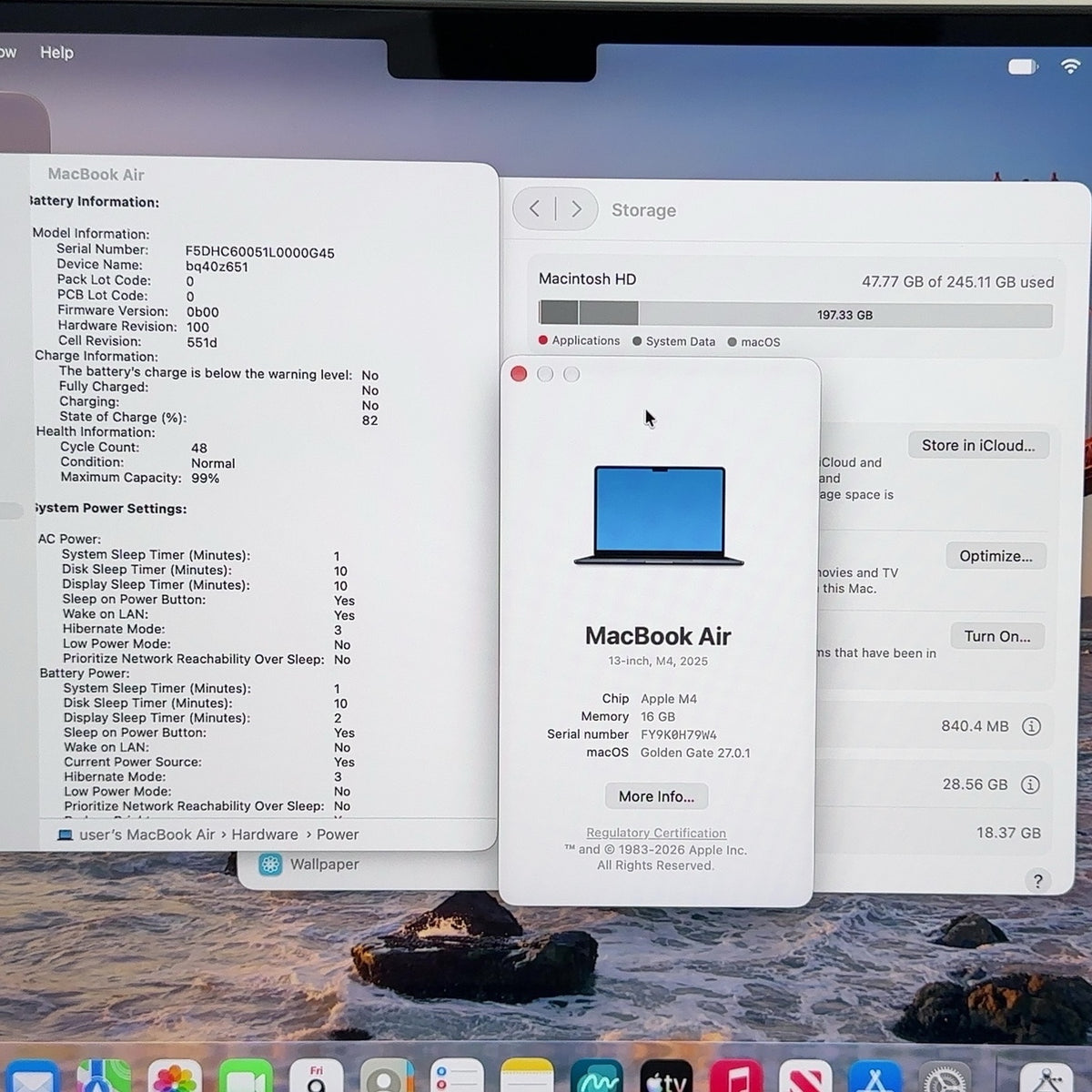Select user's MacBook Air in the path bar
The height and width of the screenshot is (1092, 1092).
(137, 834)
